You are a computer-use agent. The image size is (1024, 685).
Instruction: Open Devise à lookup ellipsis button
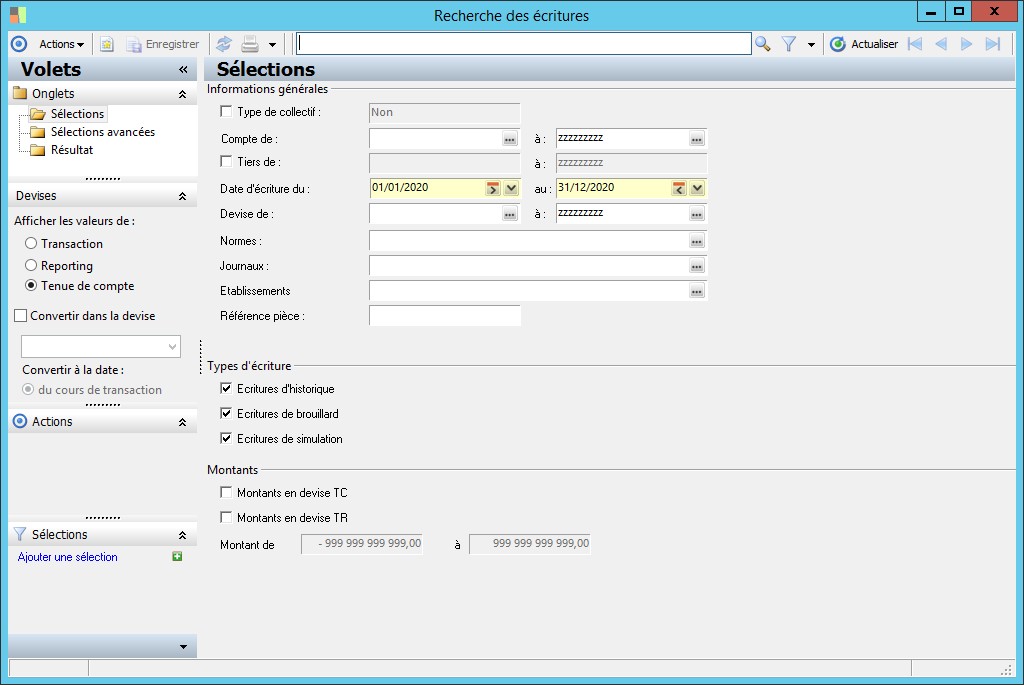tap(697, 214)
